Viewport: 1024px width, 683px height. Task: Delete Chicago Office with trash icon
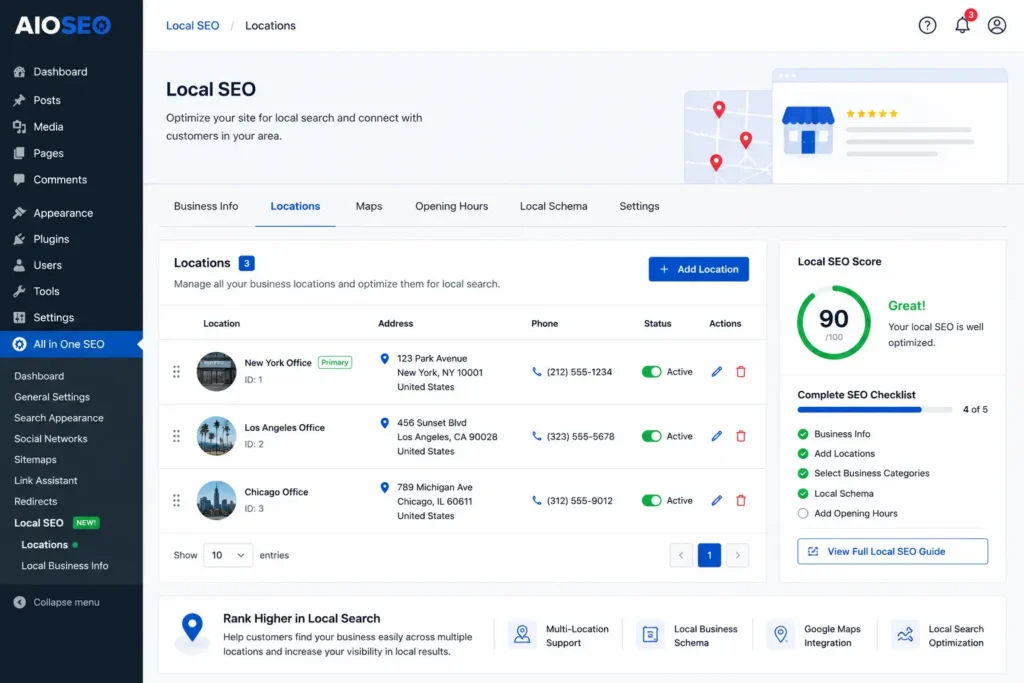(741, 500)
